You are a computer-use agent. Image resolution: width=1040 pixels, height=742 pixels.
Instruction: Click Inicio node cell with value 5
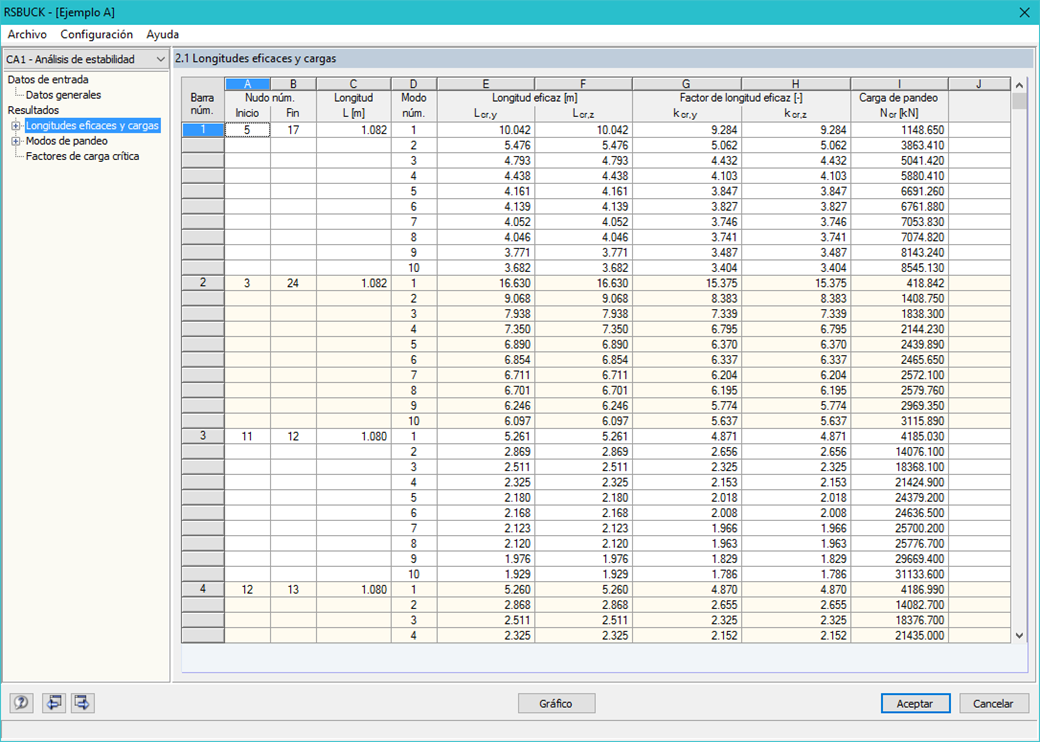[x=247, y=130]
